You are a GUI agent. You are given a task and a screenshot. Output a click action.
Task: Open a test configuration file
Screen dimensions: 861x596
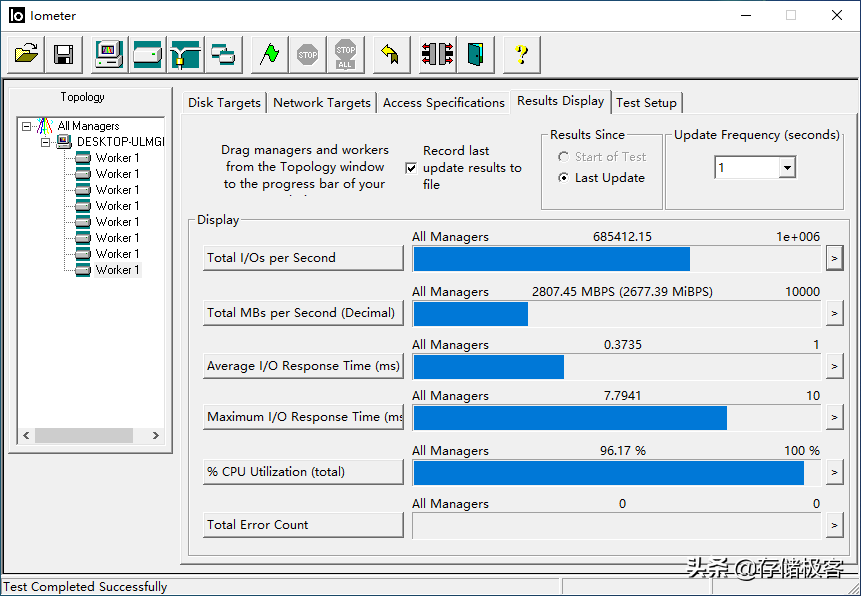click(26, 54)
